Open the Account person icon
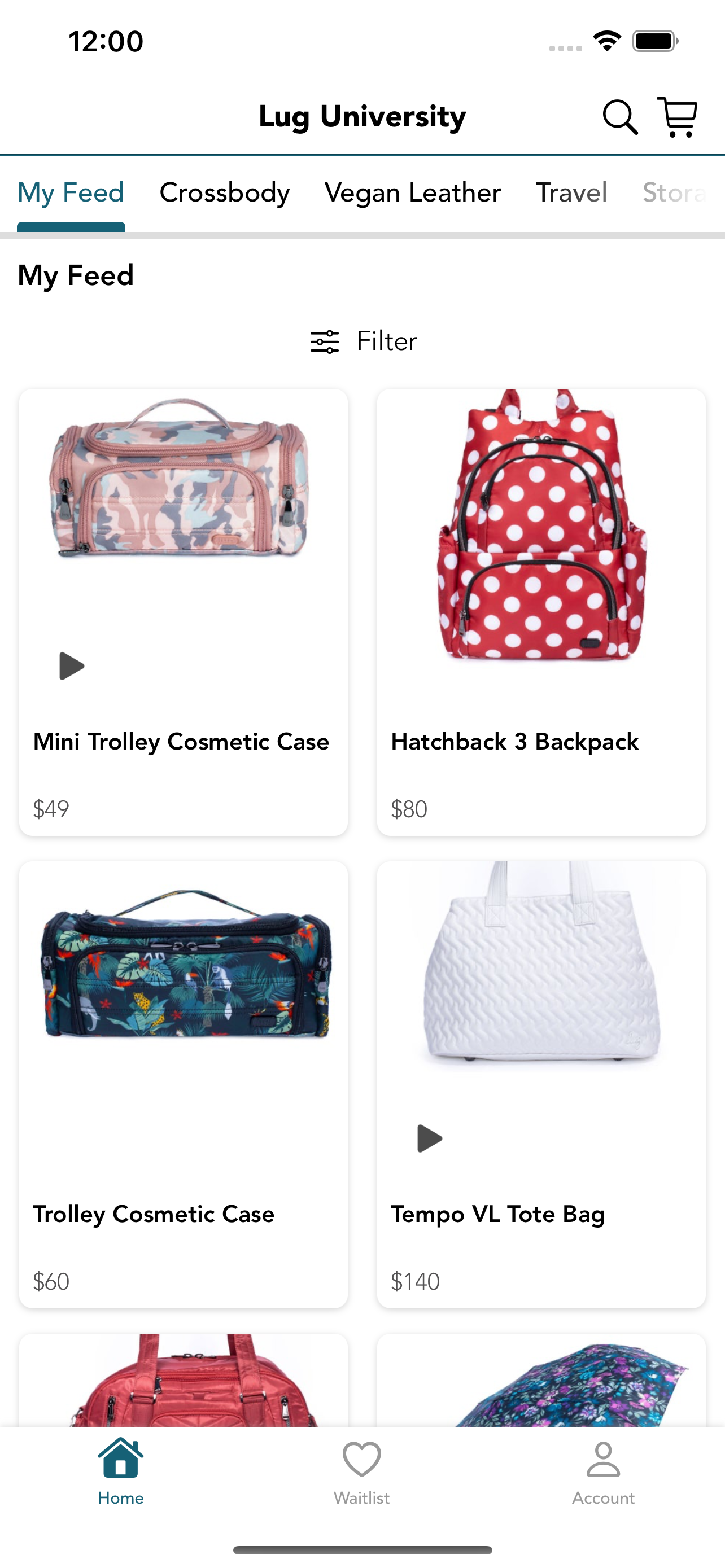 [x=602, y=1458]
